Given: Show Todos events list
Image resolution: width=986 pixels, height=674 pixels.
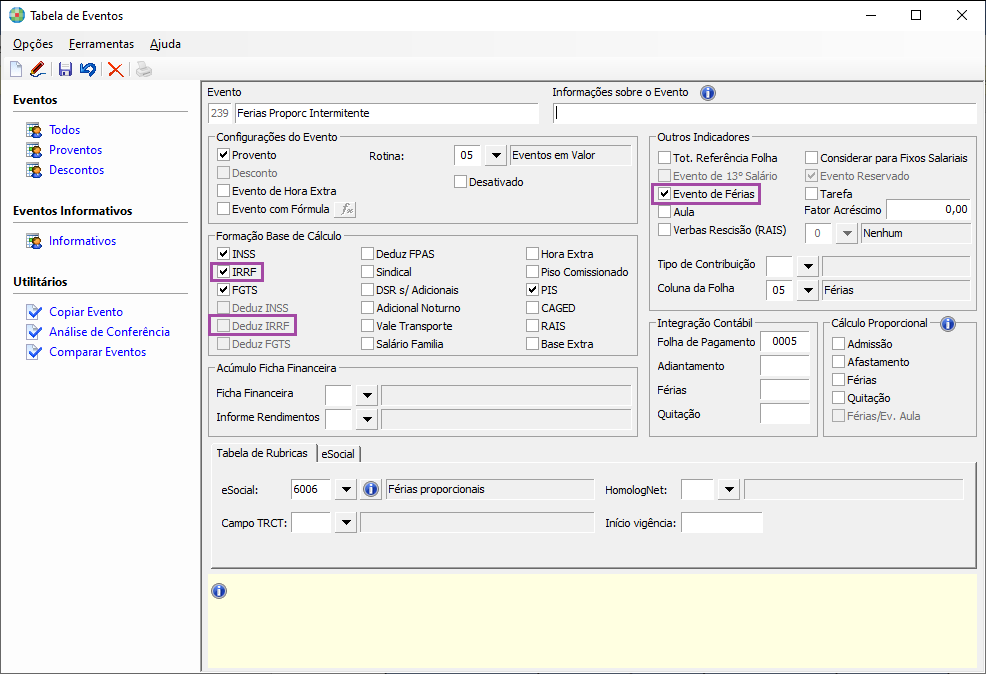Looking at the screenshot, I should pyautogui.click(x=65, y=130).
